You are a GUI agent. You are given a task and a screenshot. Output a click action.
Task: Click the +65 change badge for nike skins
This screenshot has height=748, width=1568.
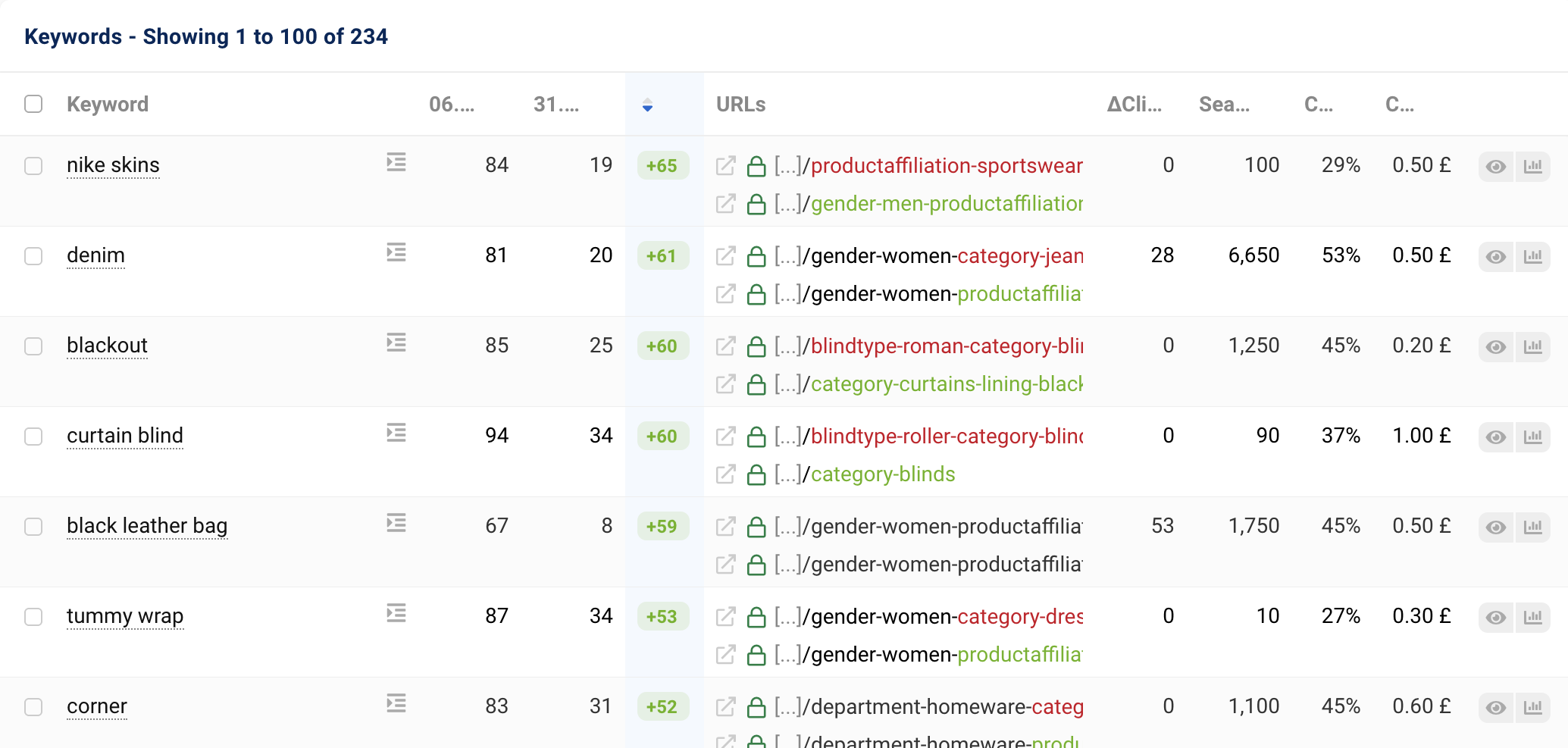point(662,166)
